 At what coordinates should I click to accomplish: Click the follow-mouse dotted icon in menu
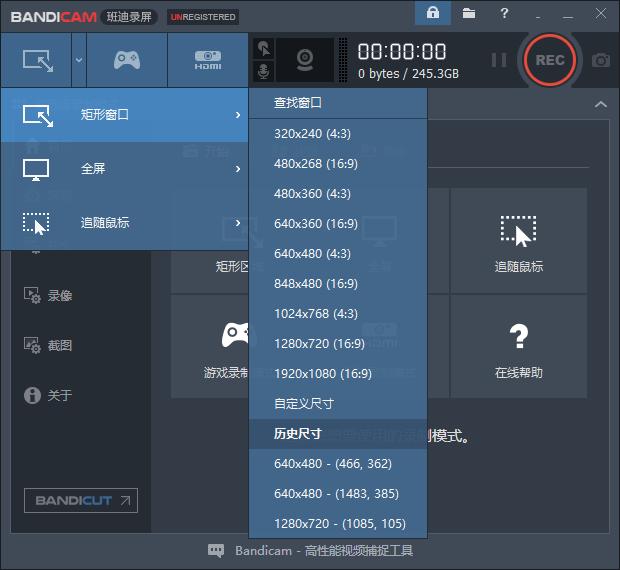click(36, 224)
